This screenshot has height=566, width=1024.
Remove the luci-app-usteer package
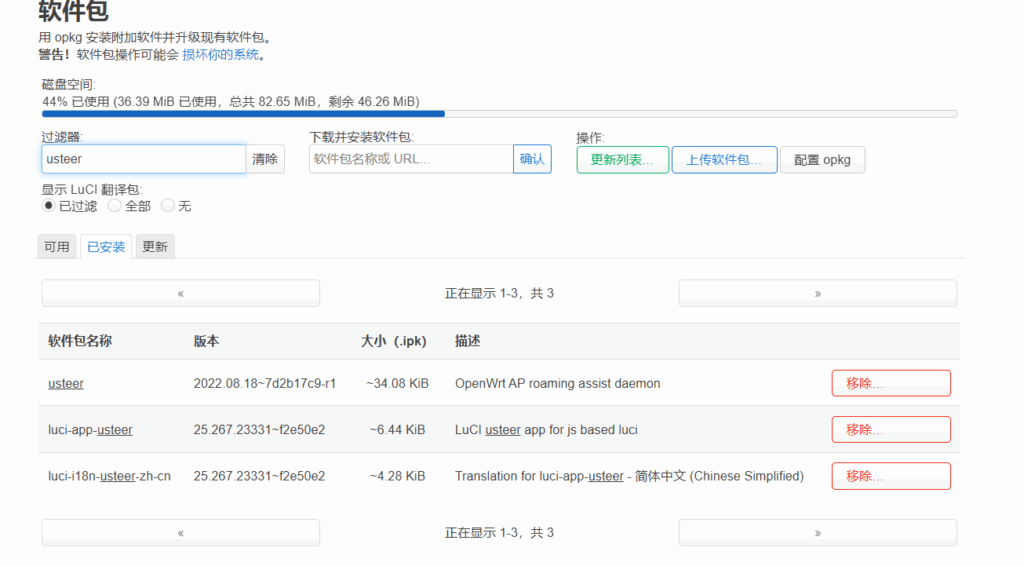tap(890, 430)
